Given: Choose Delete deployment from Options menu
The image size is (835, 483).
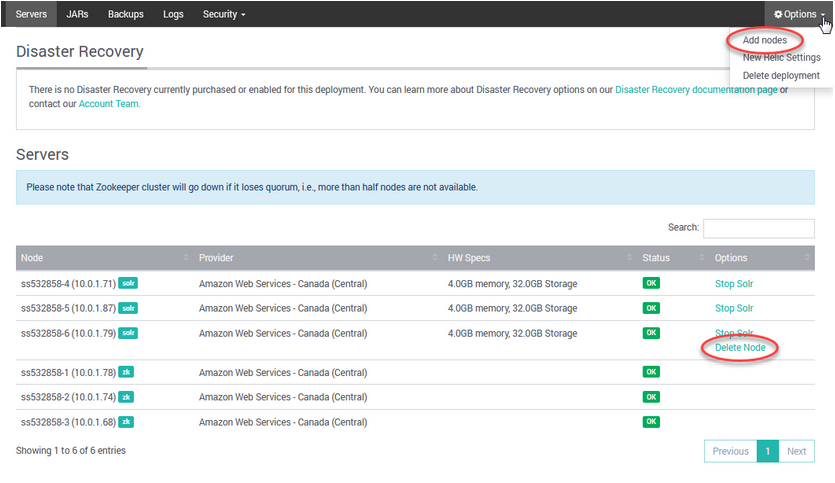Looking at the screenshot, I should tap(781, 76).
